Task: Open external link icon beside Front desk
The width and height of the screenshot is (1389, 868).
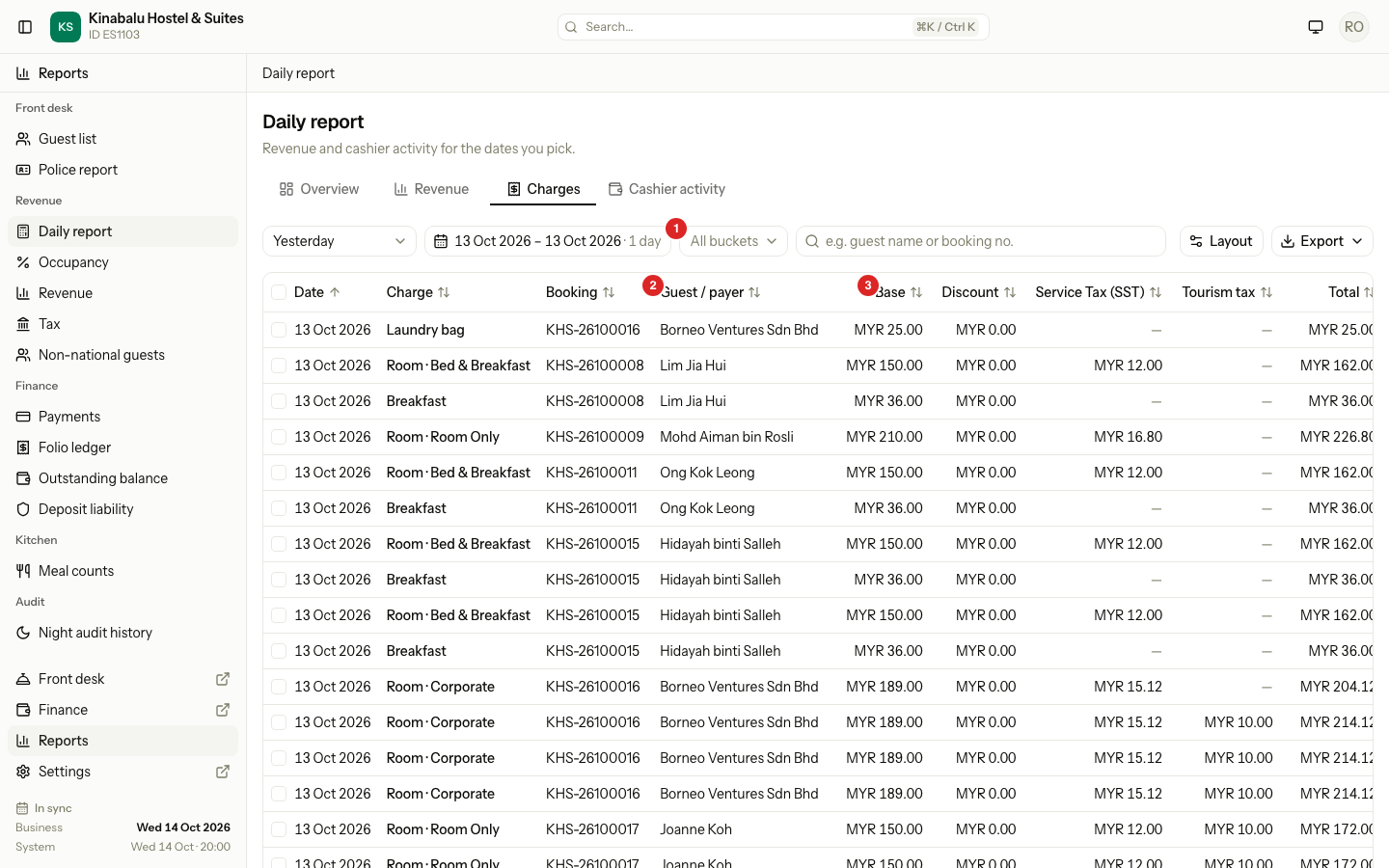Action: coord(223,679)
